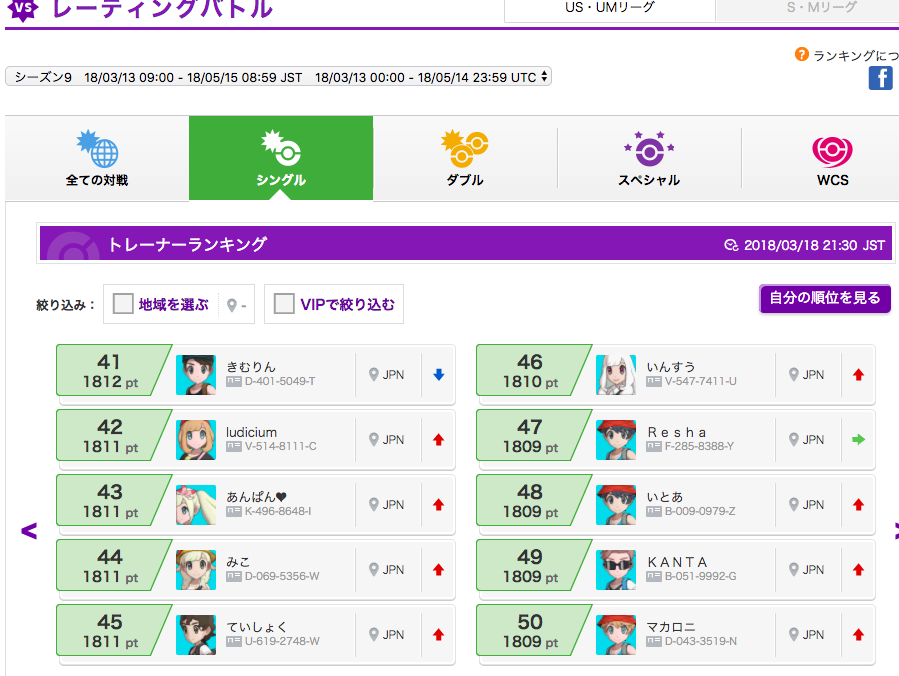Click 自分の順位を見る button
Viewport: 899px width, 676px height.
[x=824, y=299]
